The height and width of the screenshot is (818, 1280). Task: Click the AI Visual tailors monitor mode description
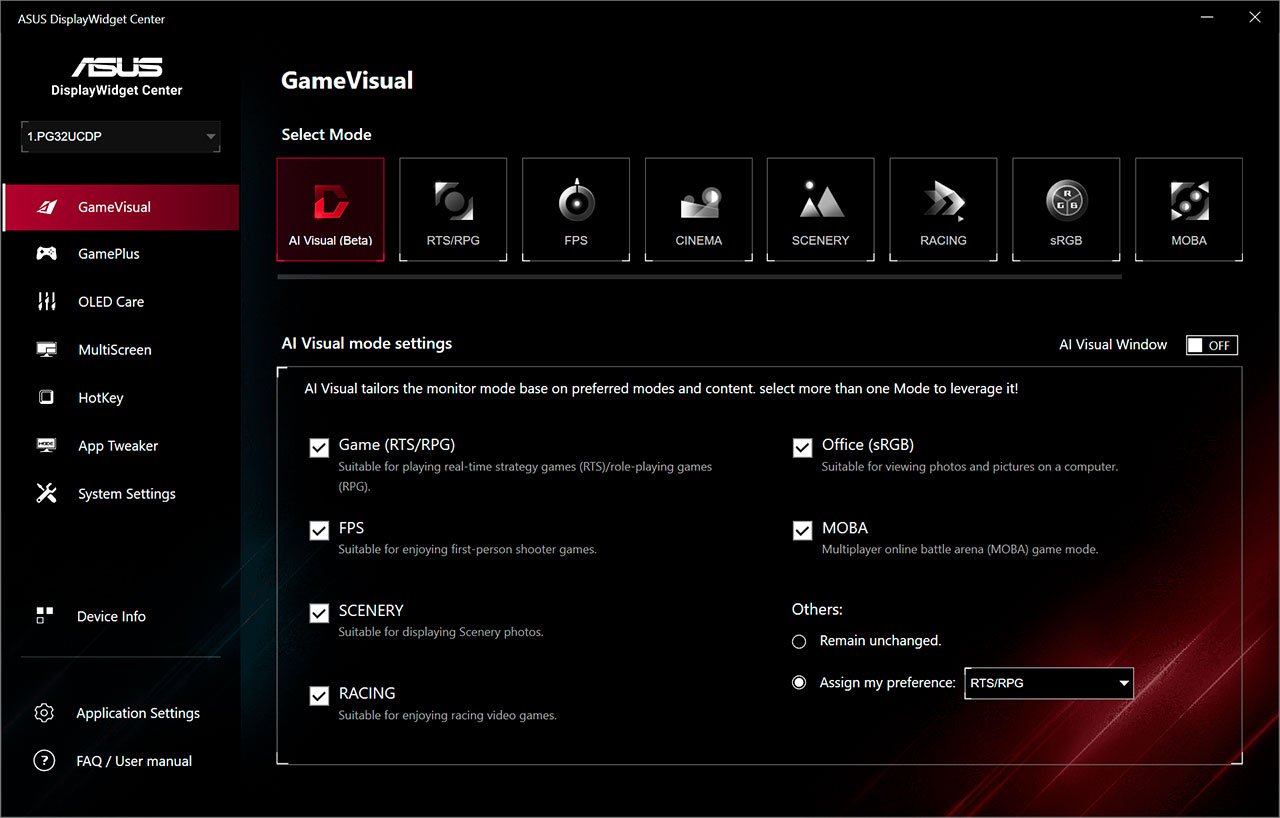click(x=661, y=388)
